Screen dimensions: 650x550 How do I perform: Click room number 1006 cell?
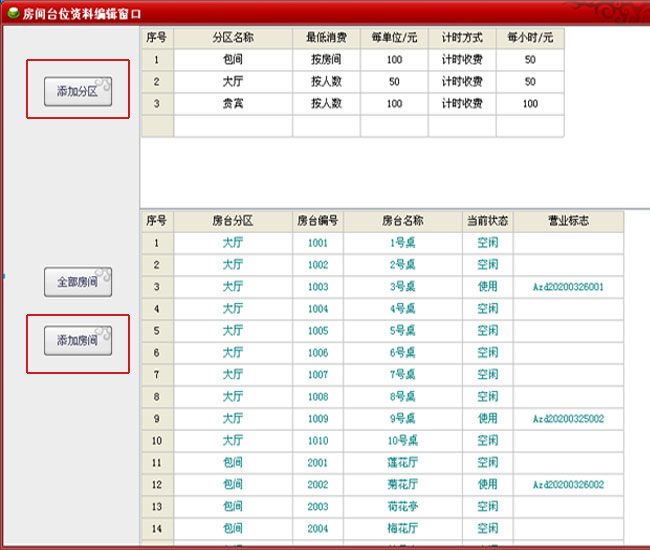pos(318,353)
